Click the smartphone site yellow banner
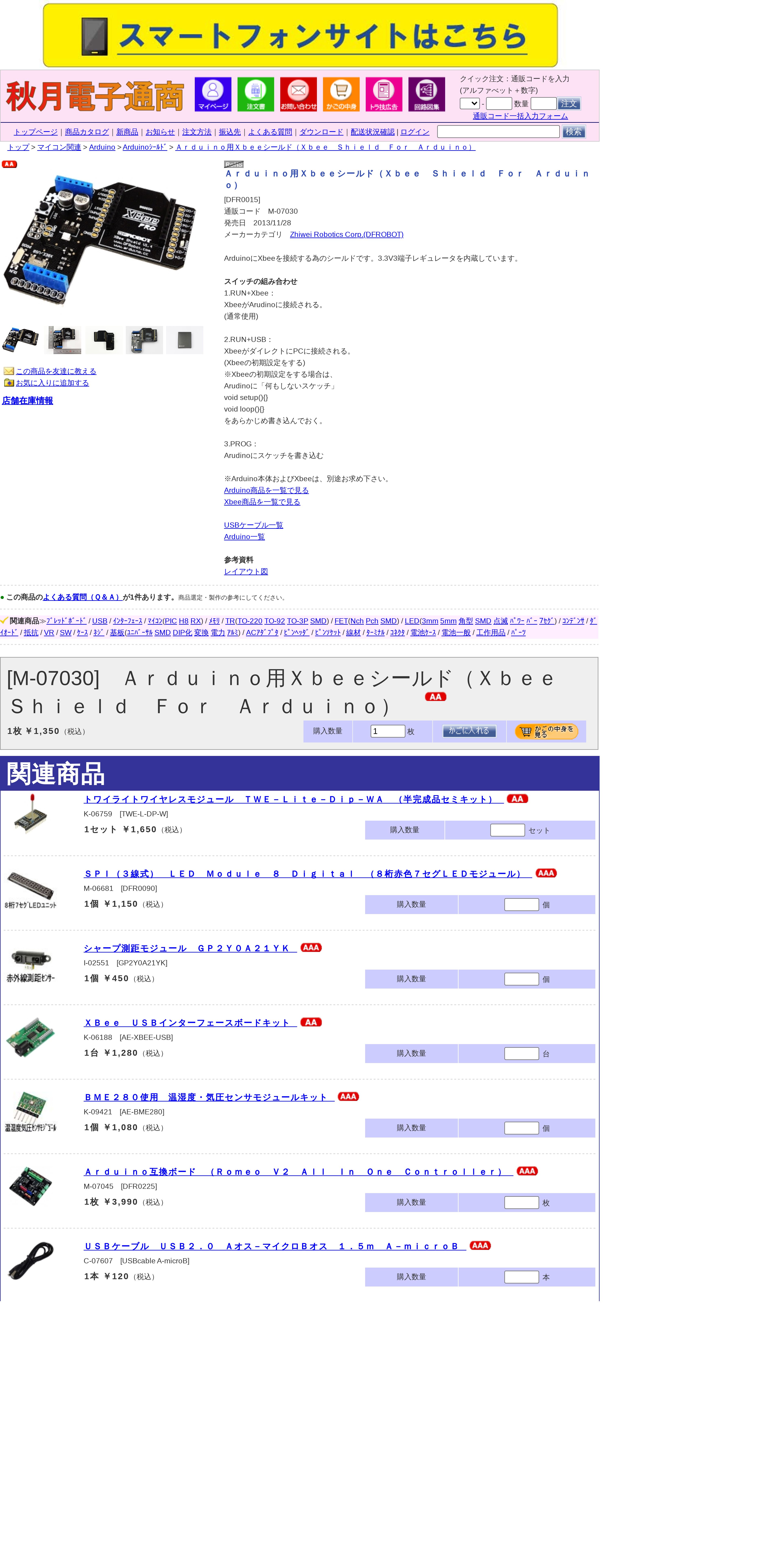This screenshot has height=1568, width=784. click(x=300, y=35)
